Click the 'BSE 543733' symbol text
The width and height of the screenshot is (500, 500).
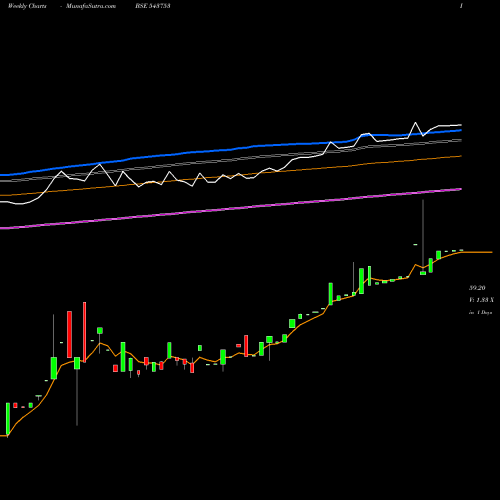(x=153, y=6)
